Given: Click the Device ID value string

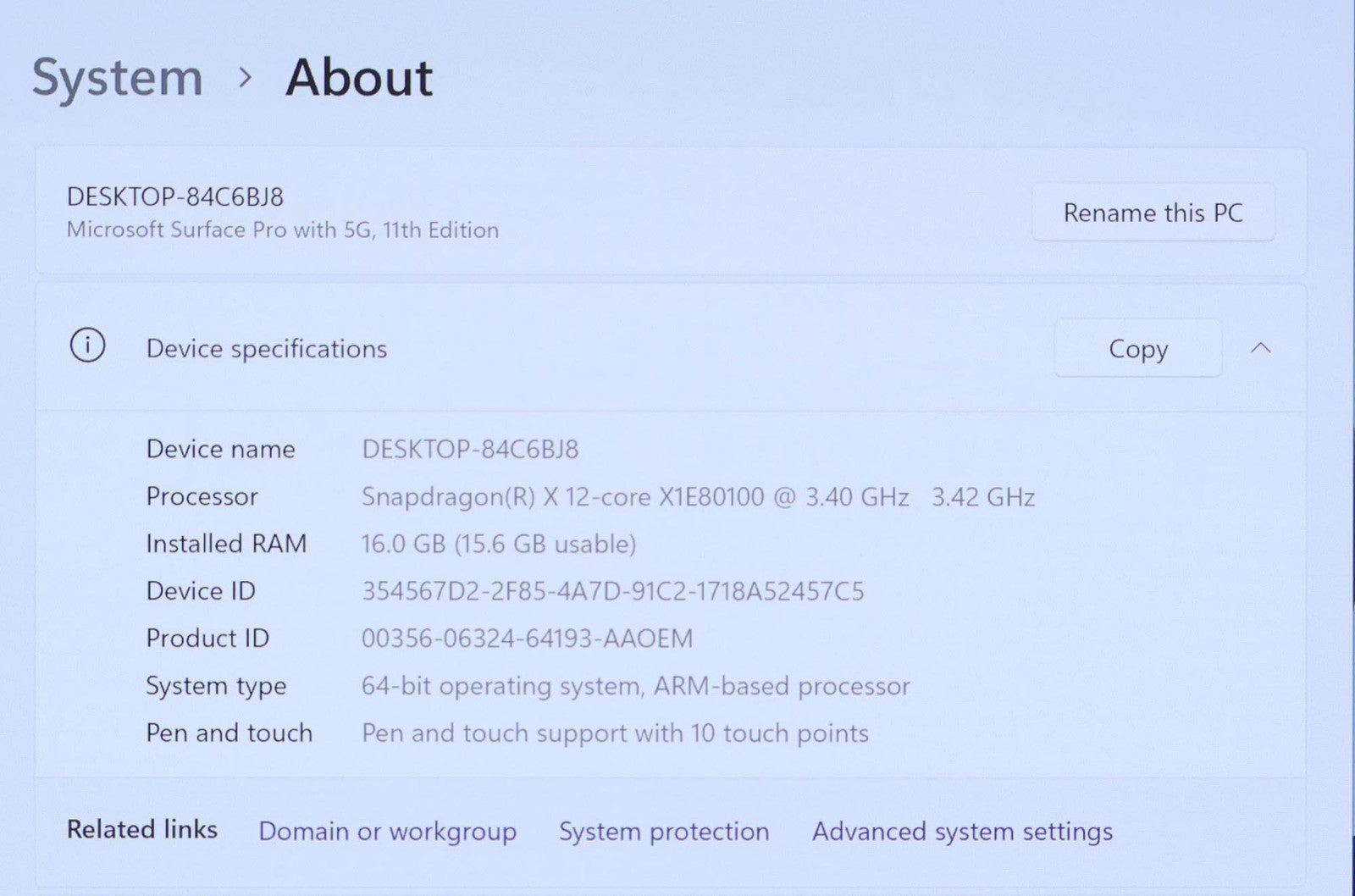Looking at the screenshot, I should tap(612, 591).
